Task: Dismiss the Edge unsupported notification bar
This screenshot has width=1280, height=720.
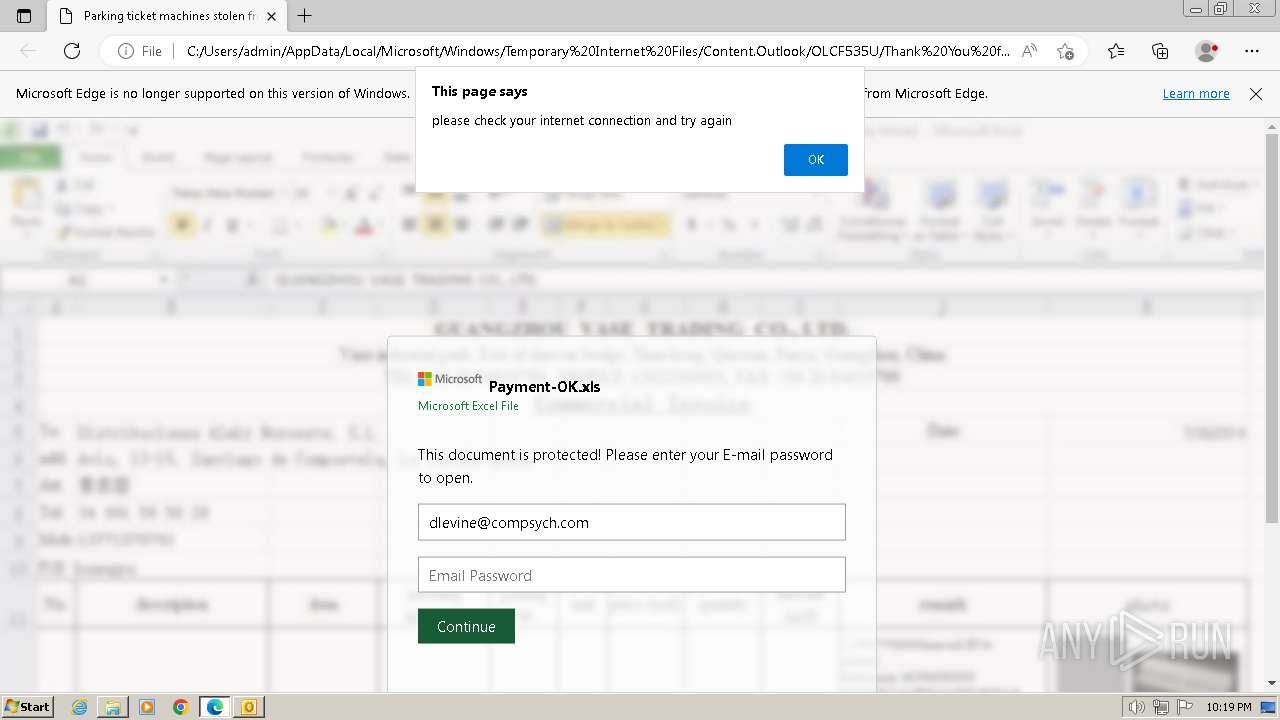Action: (1256, 93)
